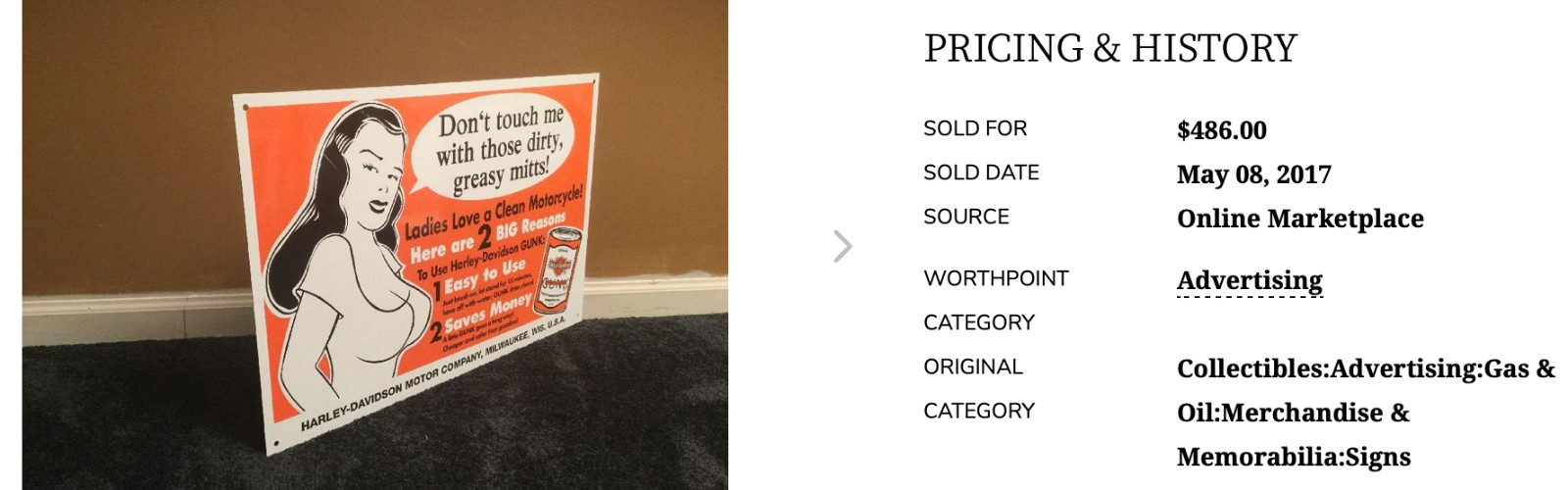Click the Ladies Love a Clean Motorcycle text
1568x490 pixels.
coord(493,216)
